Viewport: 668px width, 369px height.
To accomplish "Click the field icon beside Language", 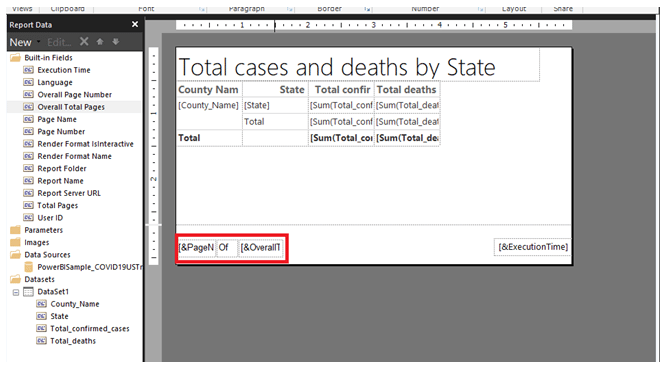I will coord(29,82).
